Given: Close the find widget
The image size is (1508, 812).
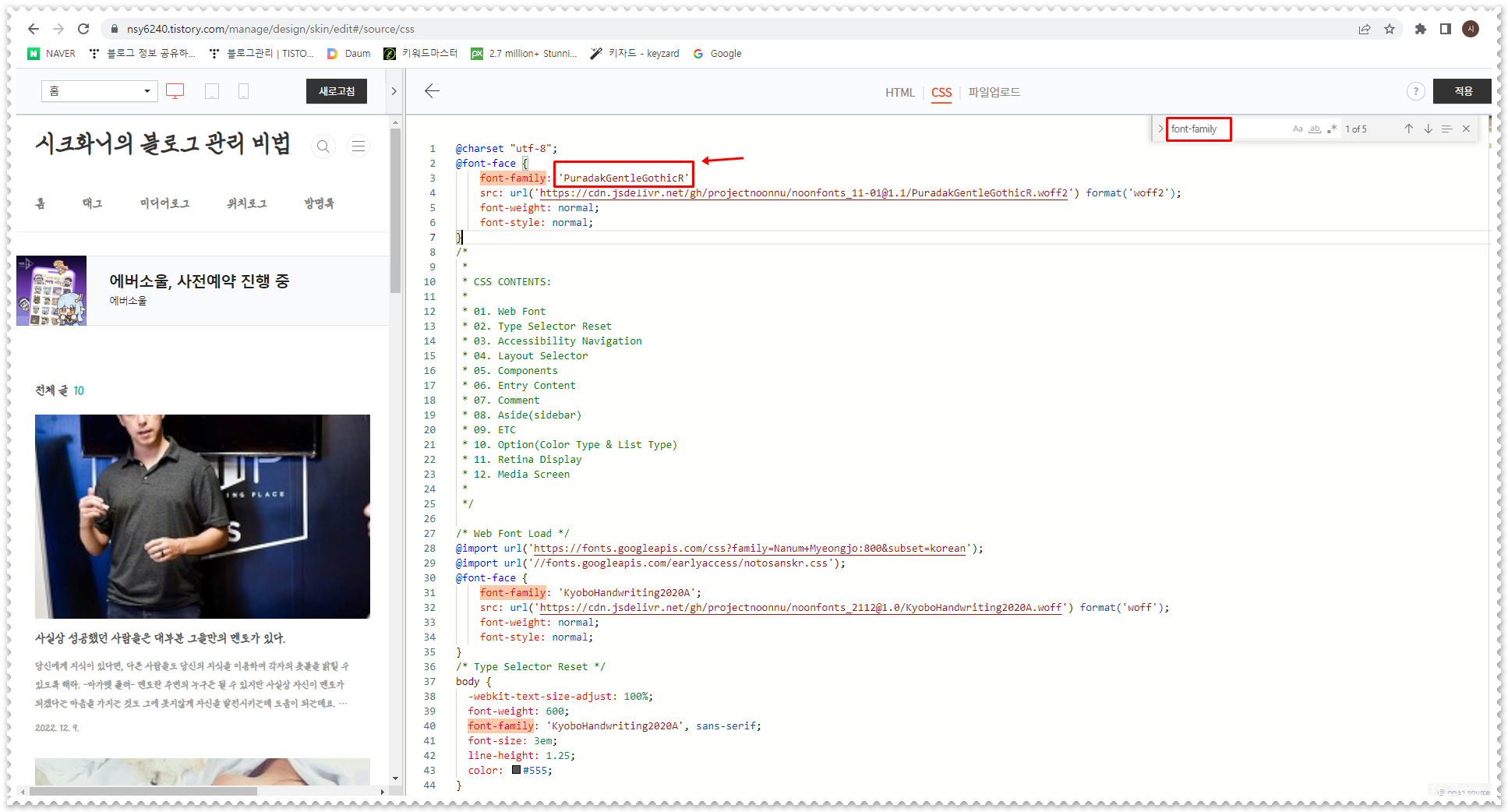Looking at the screenshot, I should pos(1466,129).
